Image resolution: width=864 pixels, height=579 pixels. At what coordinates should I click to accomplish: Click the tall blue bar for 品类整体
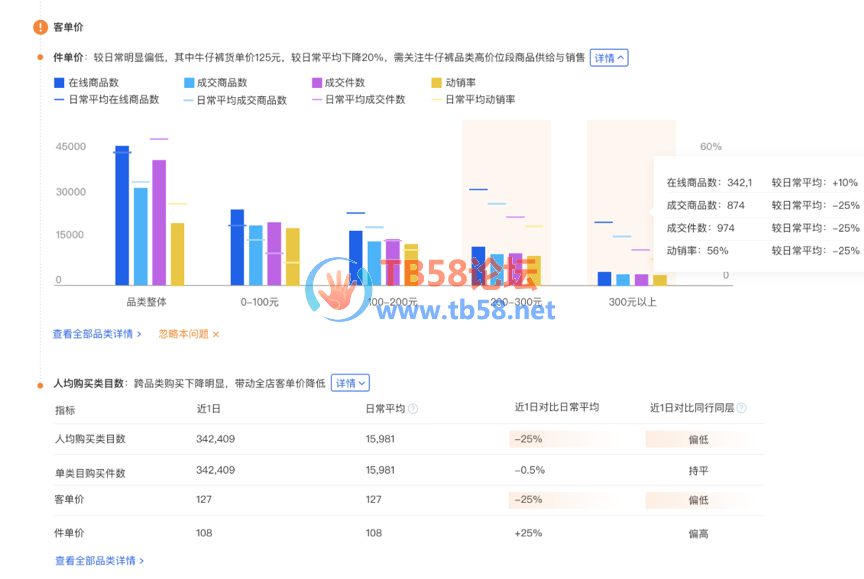pyautogui.click(x=122, y=216)
